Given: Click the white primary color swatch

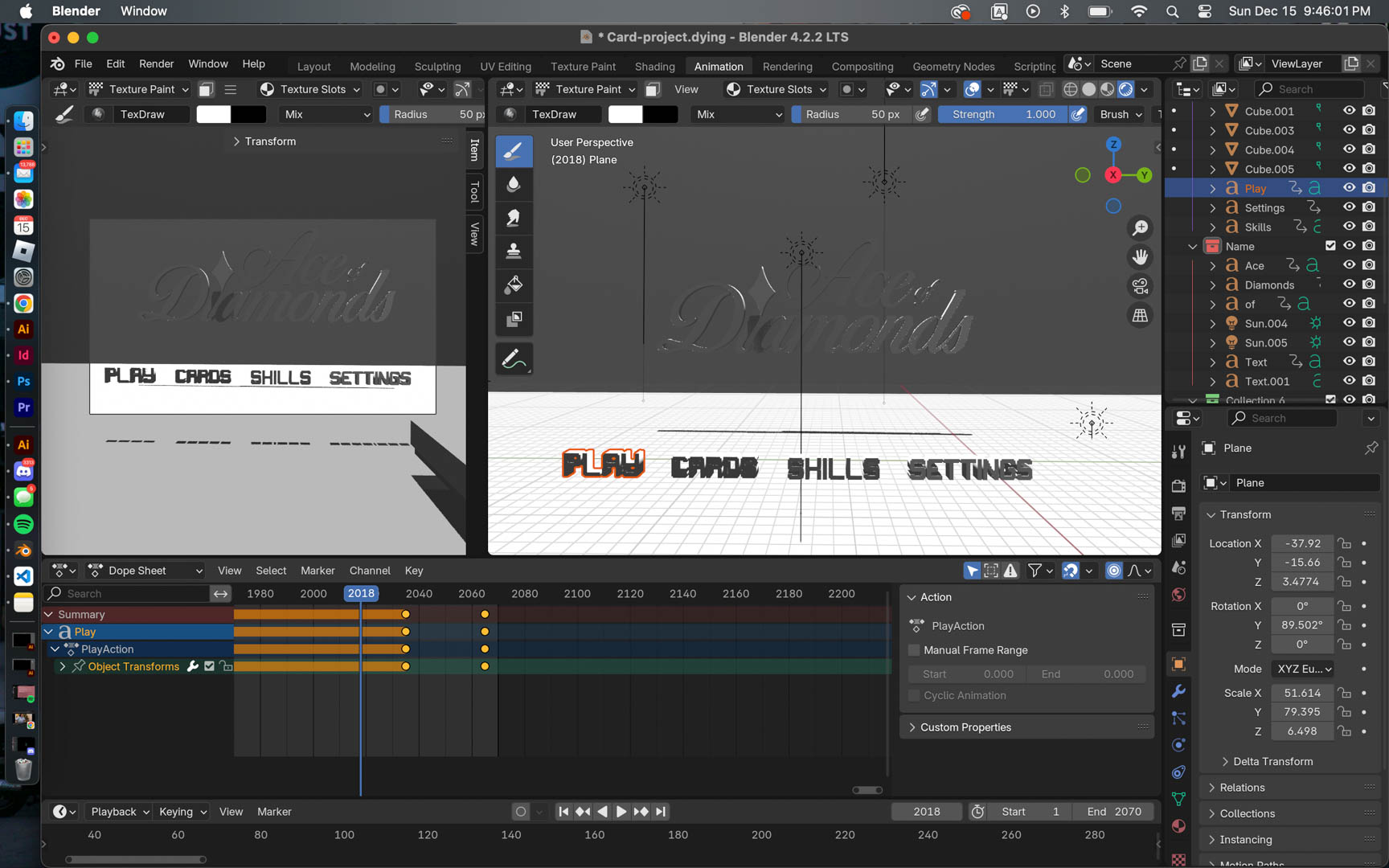Looking at the screenshot, I should click(x=625, y=114).
